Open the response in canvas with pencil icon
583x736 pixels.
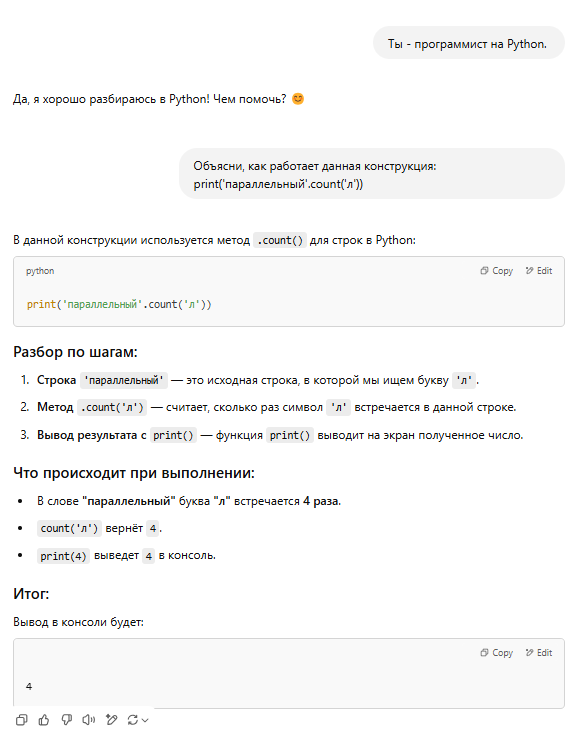pos(111,720)
